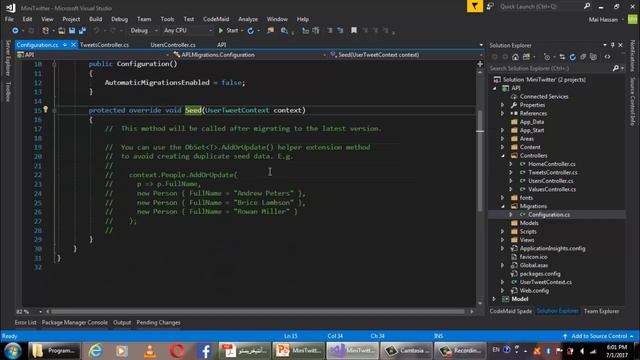Open the File menu

pyautogui.click(x=9, y=19)
